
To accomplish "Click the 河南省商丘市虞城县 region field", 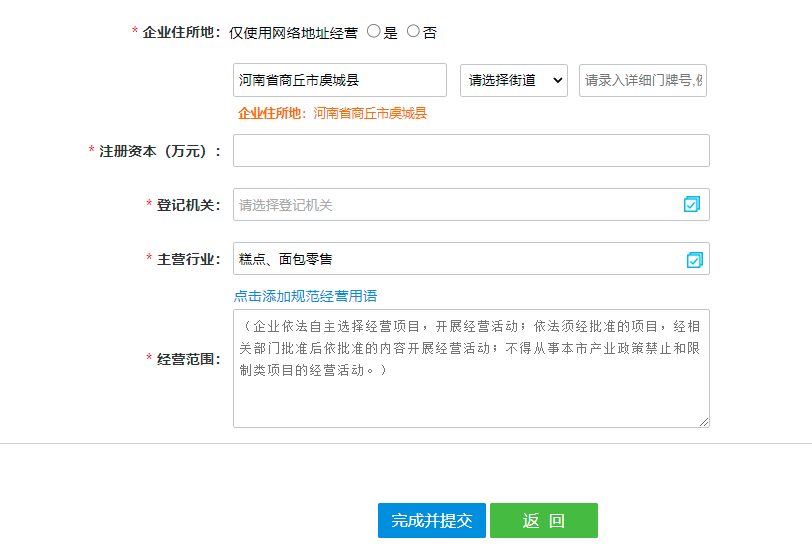I will (x=339, y=80).
